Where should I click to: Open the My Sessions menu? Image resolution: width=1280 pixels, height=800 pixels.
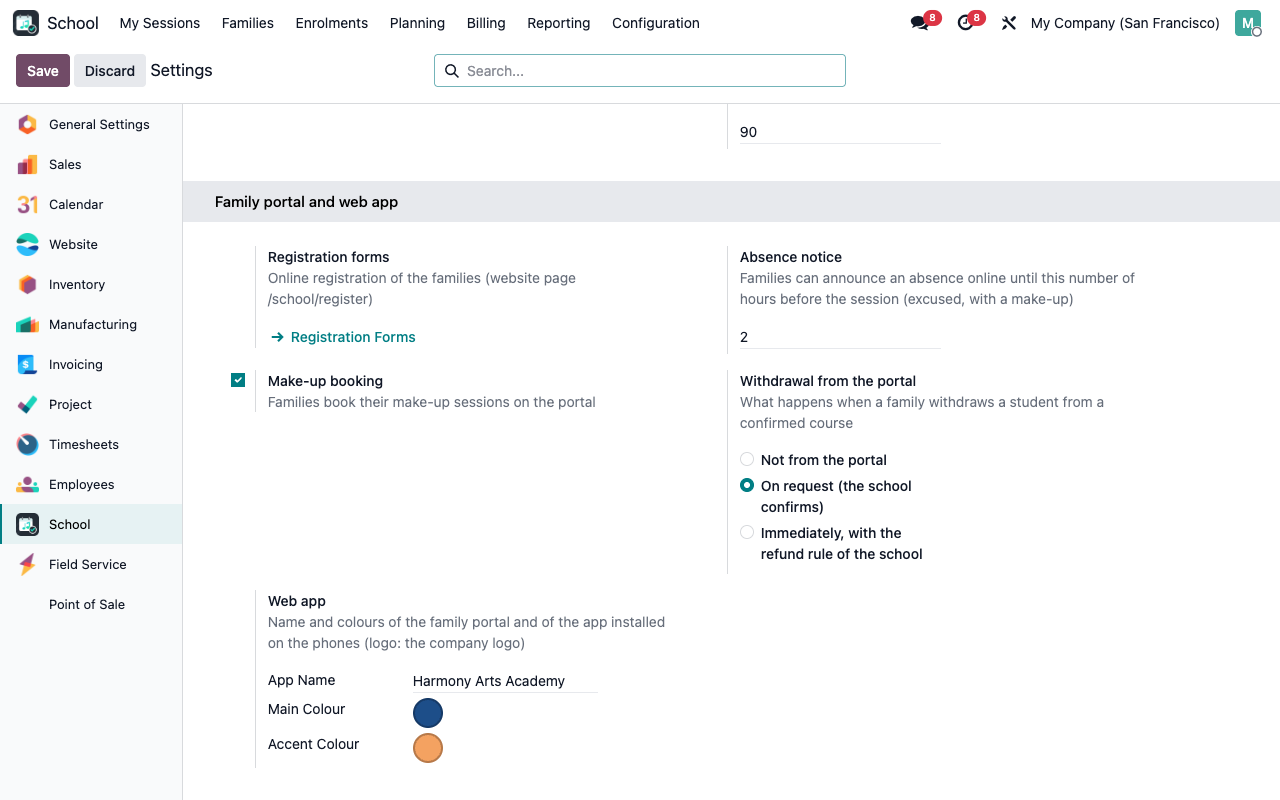pos(160,23)
